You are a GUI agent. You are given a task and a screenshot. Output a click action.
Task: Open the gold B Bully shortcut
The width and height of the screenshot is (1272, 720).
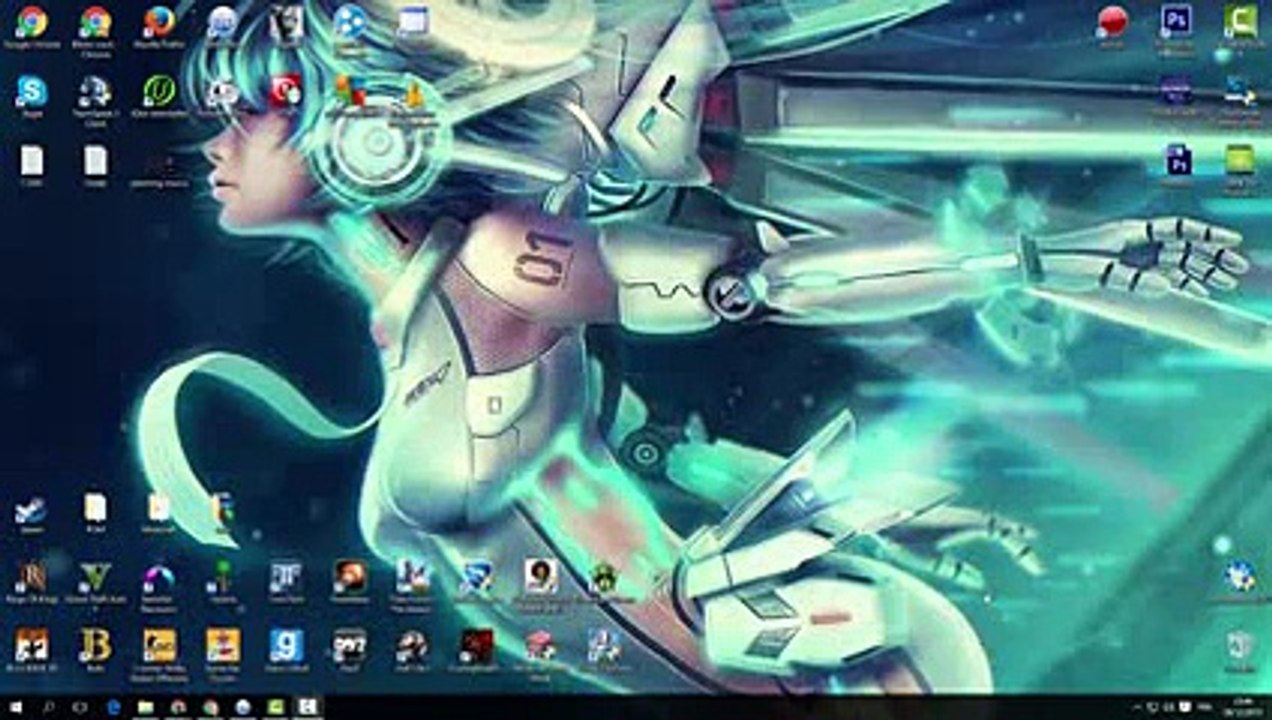click(x=95, y=646)
